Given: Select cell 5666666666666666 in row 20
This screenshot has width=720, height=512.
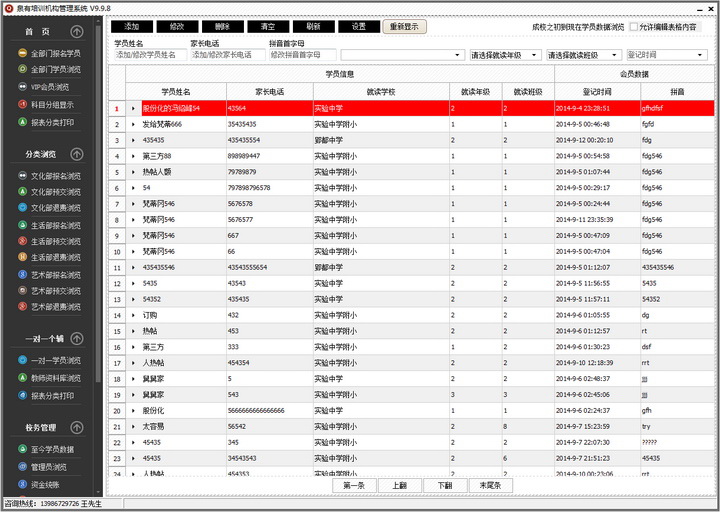Looking at the screenshot, I should click(270, 411).
